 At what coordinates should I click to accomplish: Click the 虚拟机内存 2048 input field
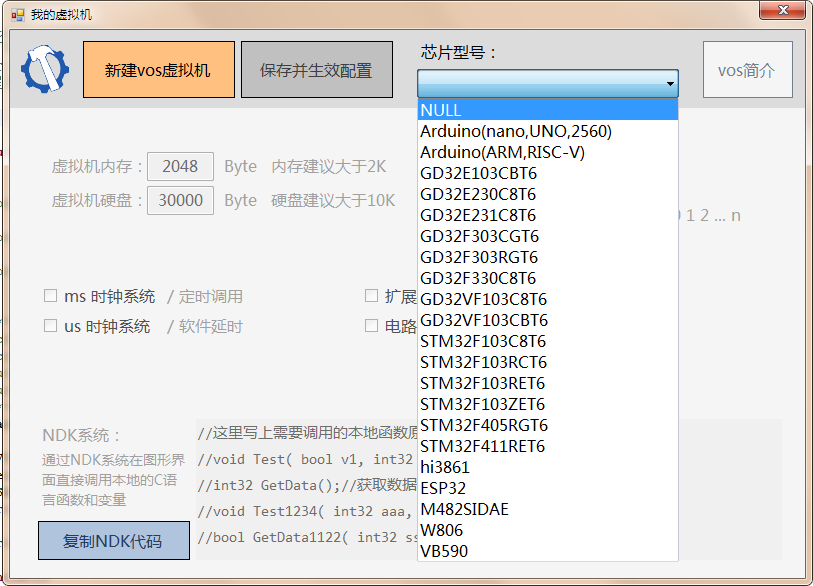click(180, 166)
